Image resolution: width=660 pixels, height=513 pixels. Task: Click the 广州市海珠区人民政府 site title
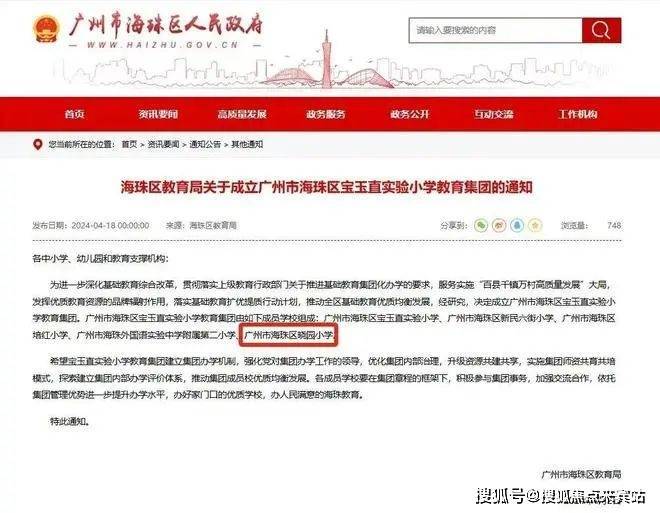(165, 25)
